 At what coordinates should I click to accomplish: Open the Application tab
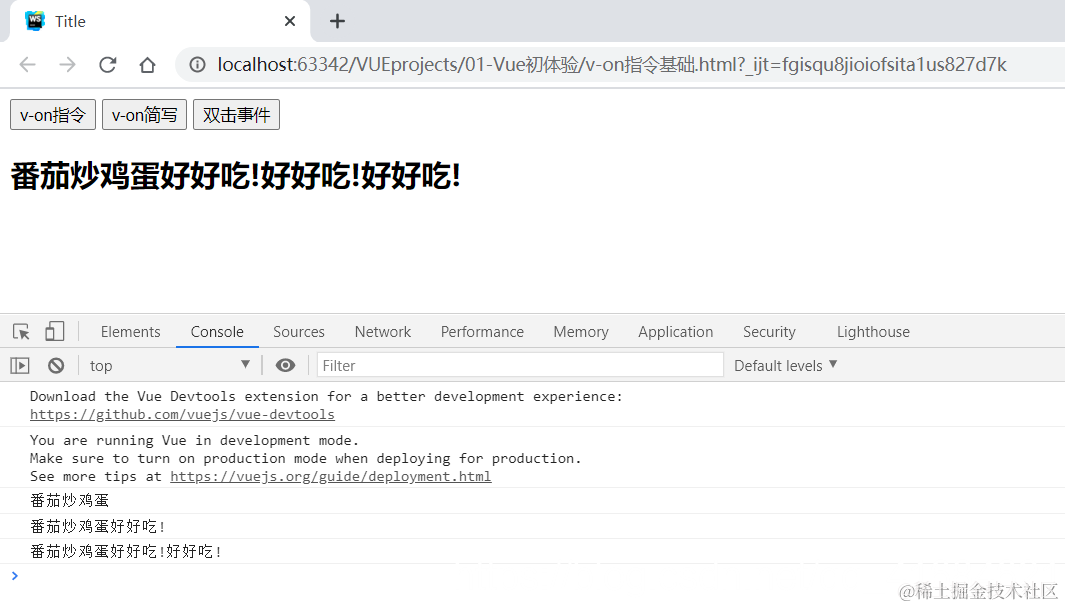(x=676, y=332)
